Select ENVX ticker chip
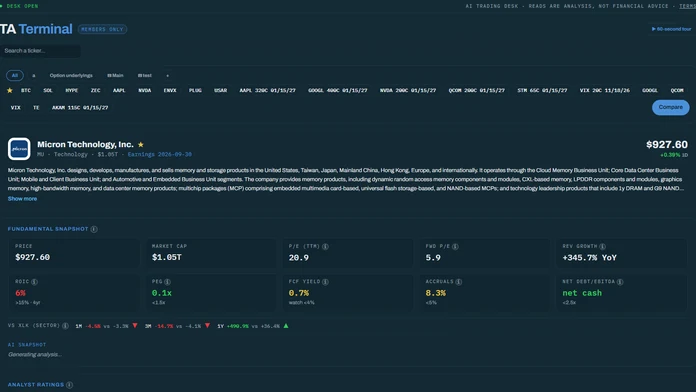 [170, 91]
